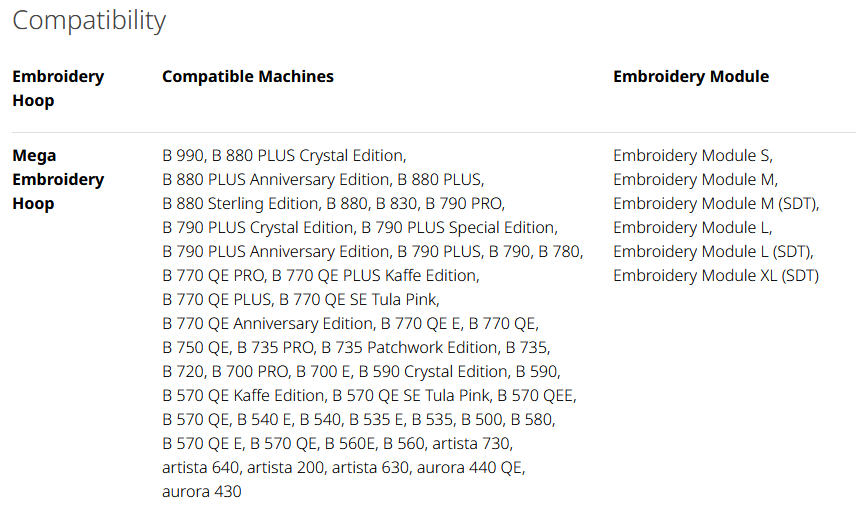Select Embroidery Module XL (SDT) entry
Screen dimensions: 856x511
(x=715, y=276)
